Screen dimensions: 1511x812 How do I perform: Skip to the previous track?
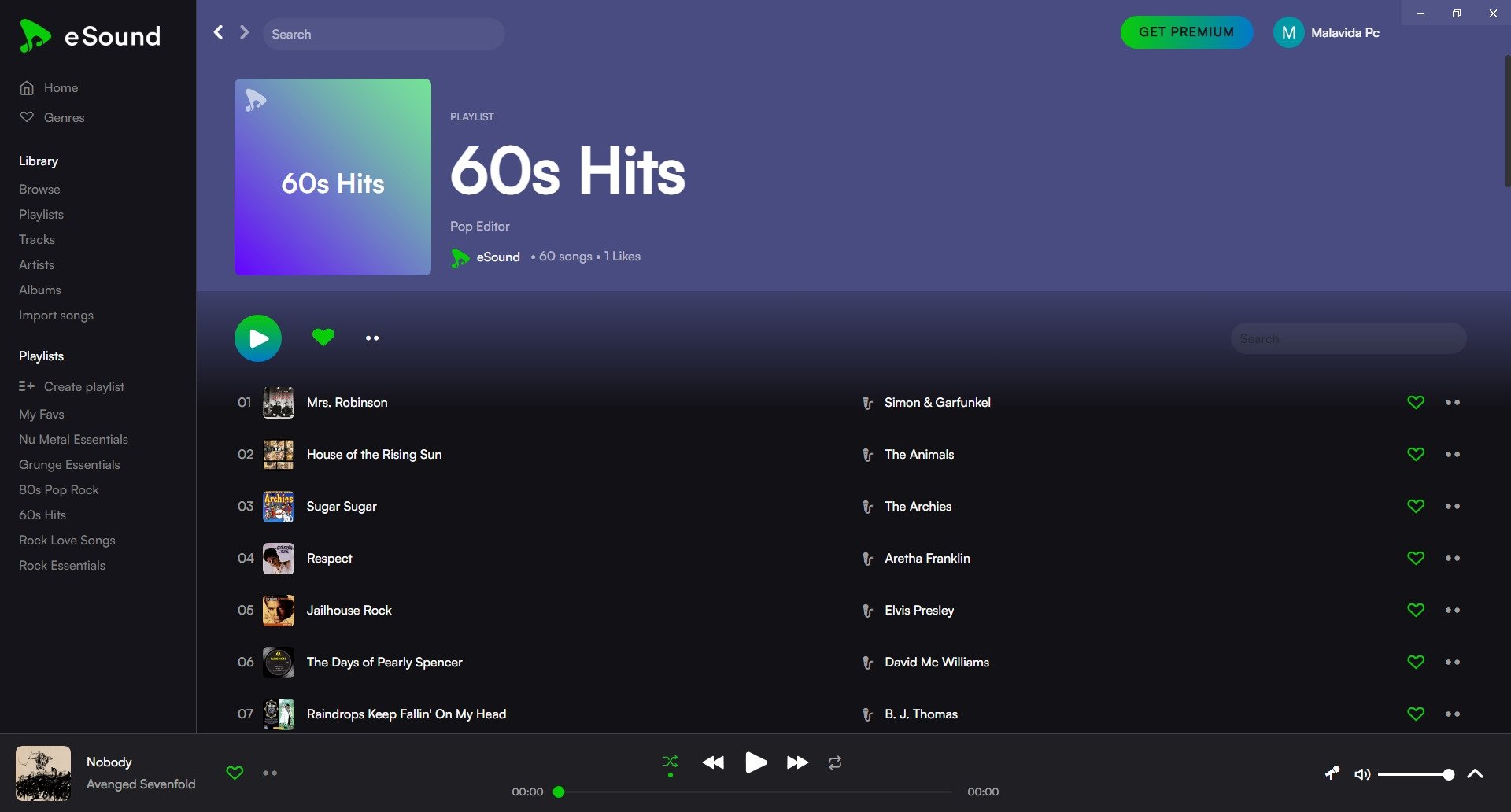[713, 762]
